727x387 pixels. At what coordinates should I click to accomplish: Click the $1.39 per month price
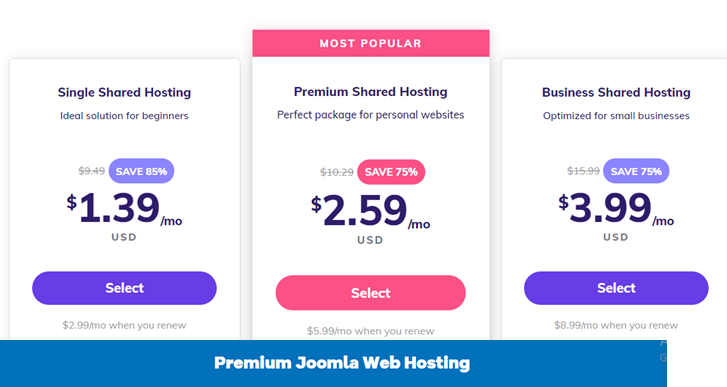[124, 209]
